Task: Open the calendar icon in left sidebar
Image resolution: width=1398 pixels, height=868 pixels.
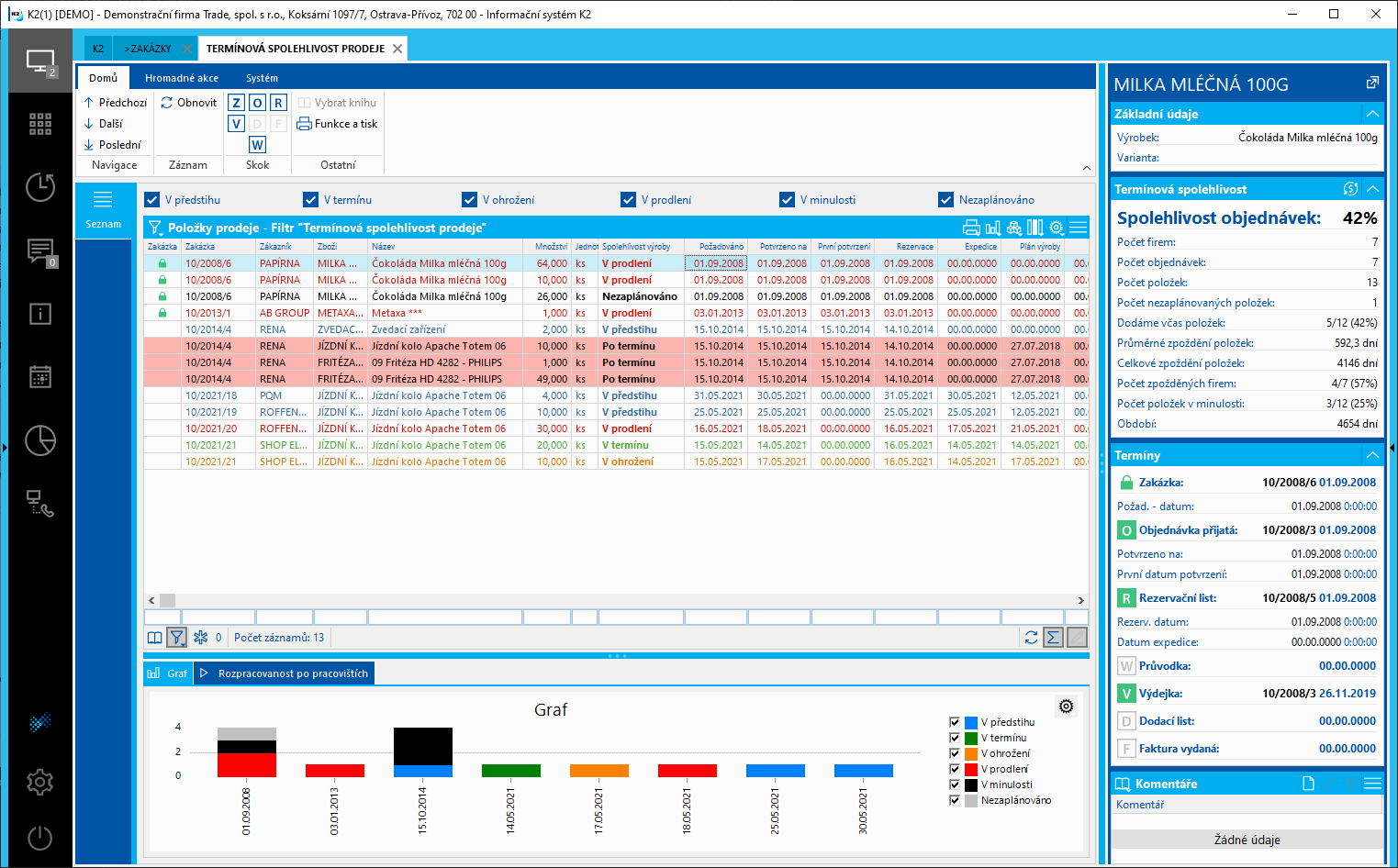Action: [40, 376]
